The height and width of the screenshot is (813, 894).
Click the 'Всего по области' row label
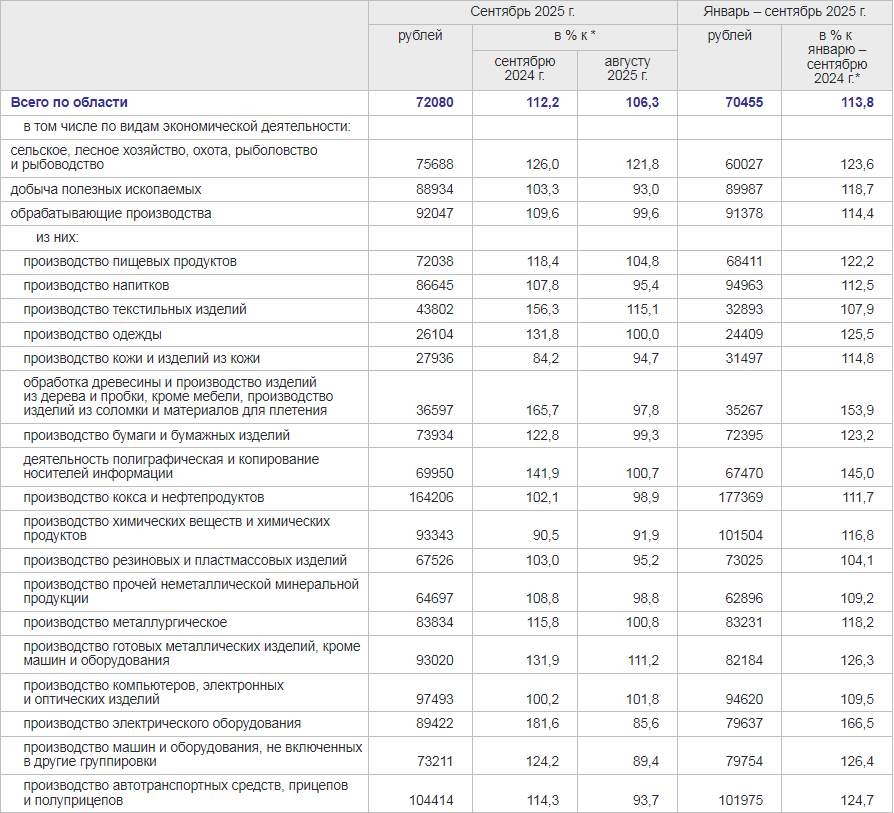pyautogui.click(x=69, y=102)
